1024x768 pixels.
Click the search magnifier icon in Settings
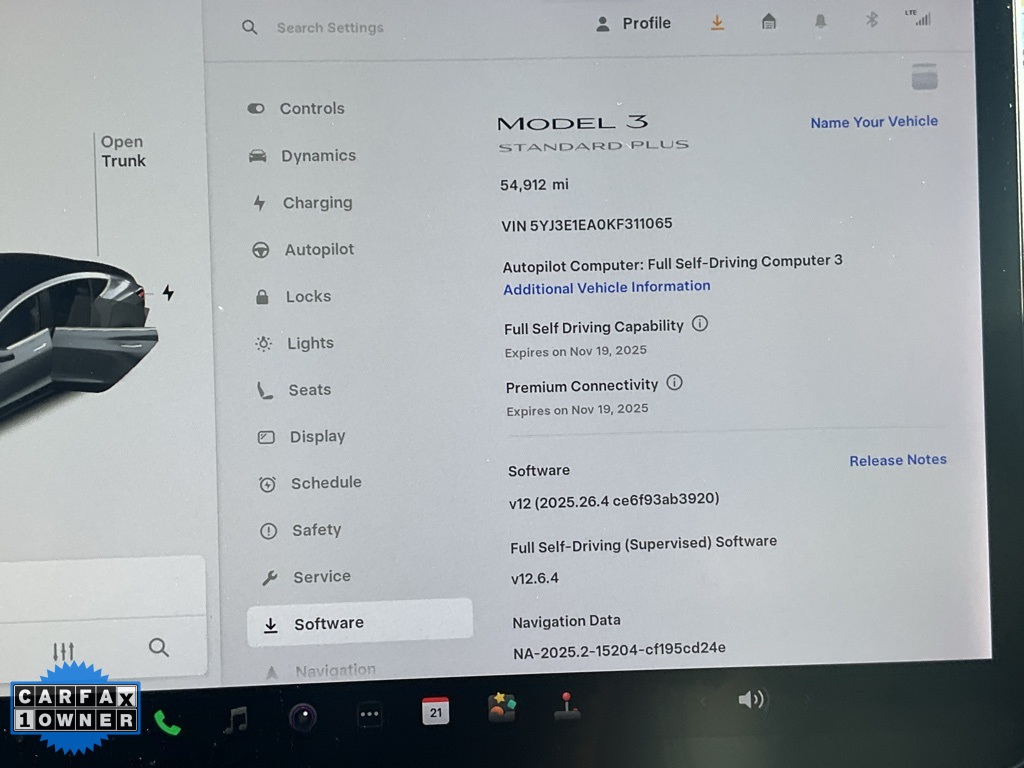coord(249,27)
